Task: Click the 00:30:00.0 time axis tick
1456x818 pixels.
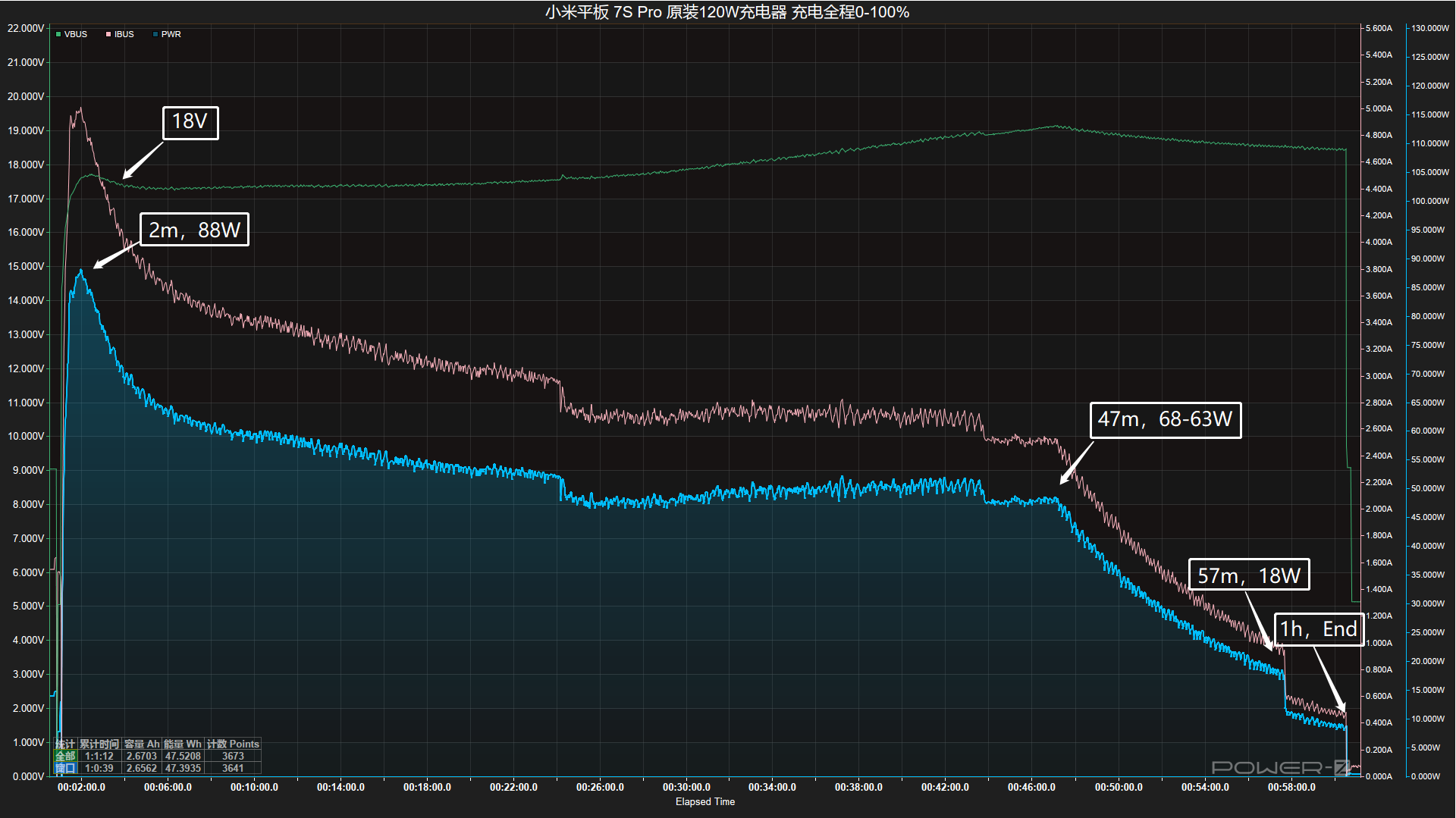Action: pos(686,787)
